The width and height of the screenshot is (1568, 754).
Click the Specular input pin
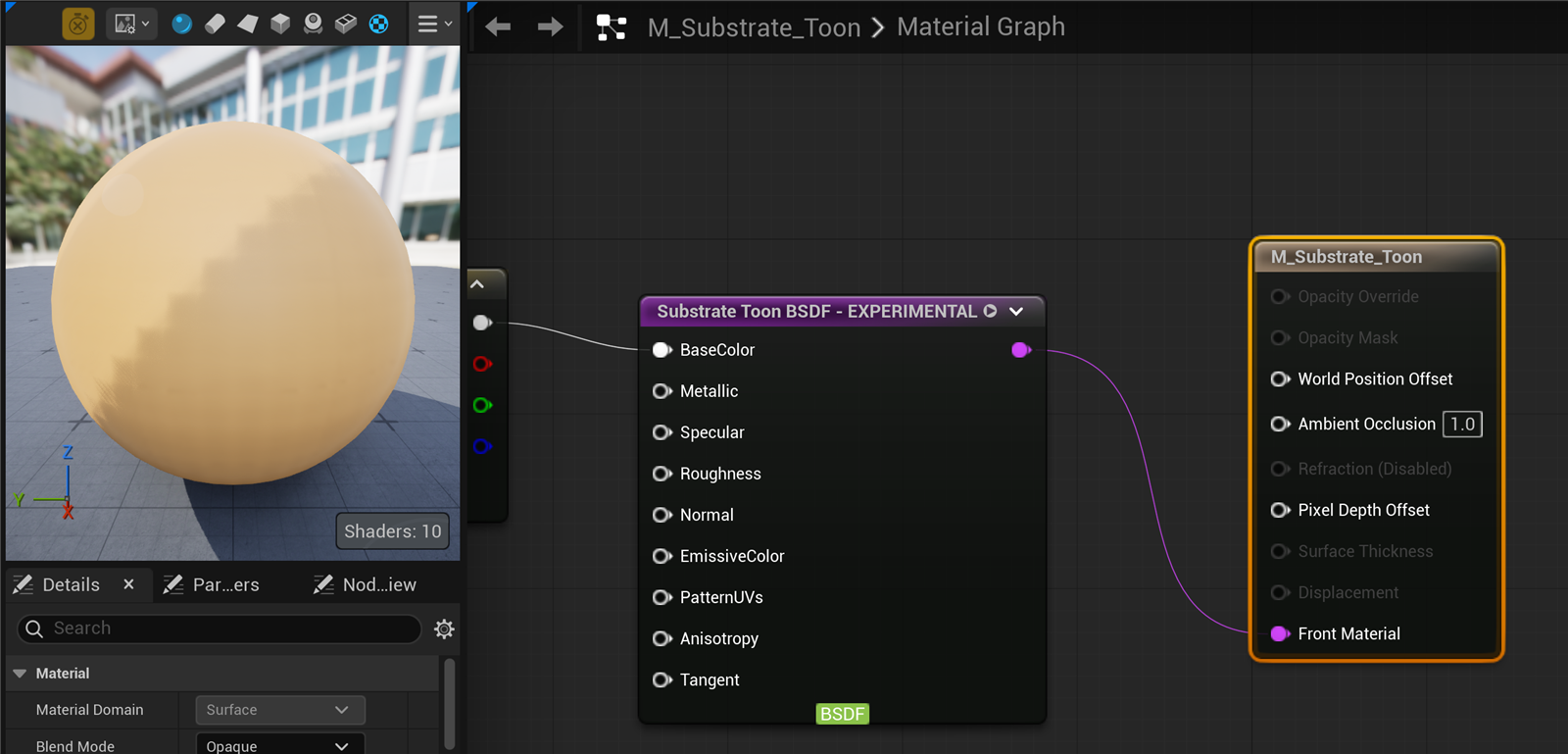662,432
